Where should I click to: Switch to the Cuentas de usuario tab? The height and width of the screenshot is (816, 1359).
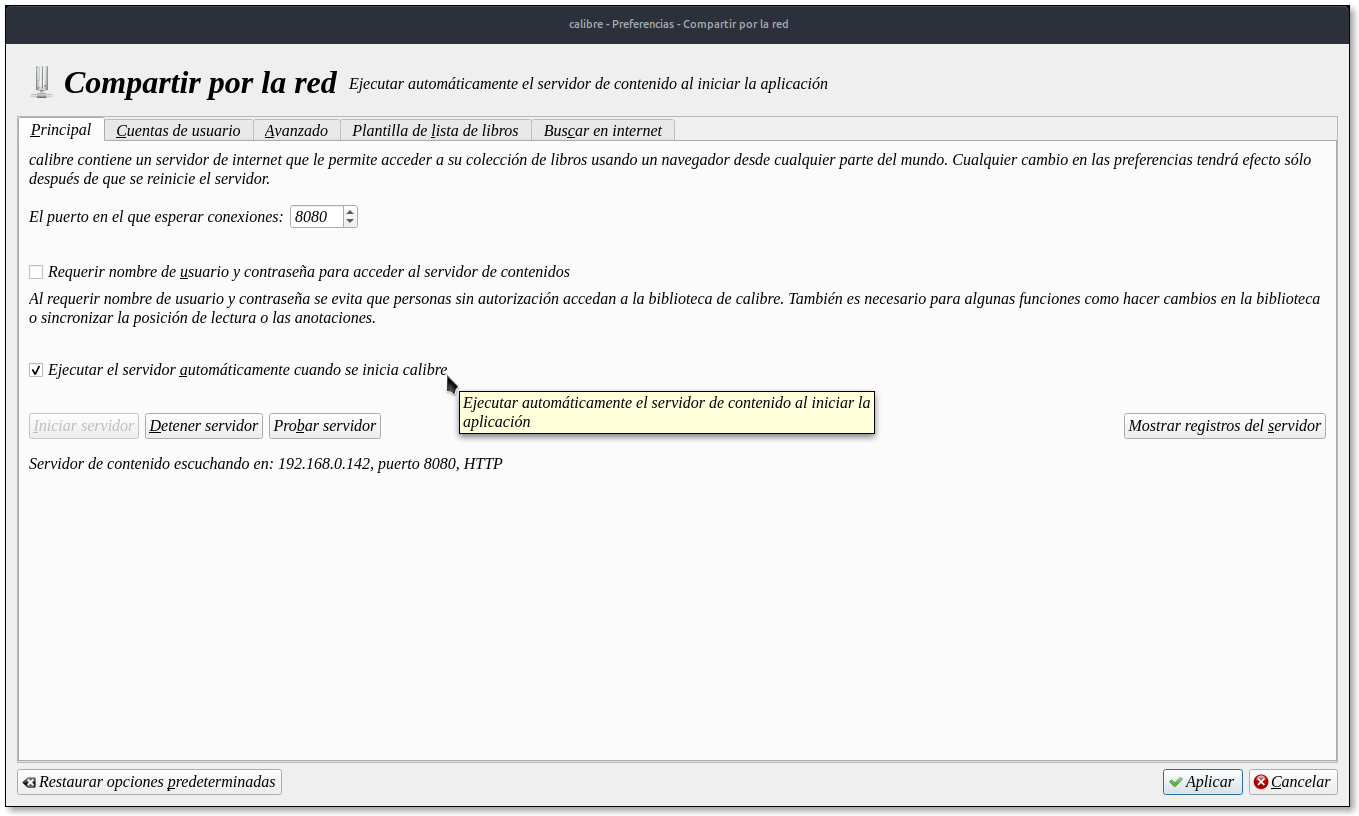click(178, 130)
